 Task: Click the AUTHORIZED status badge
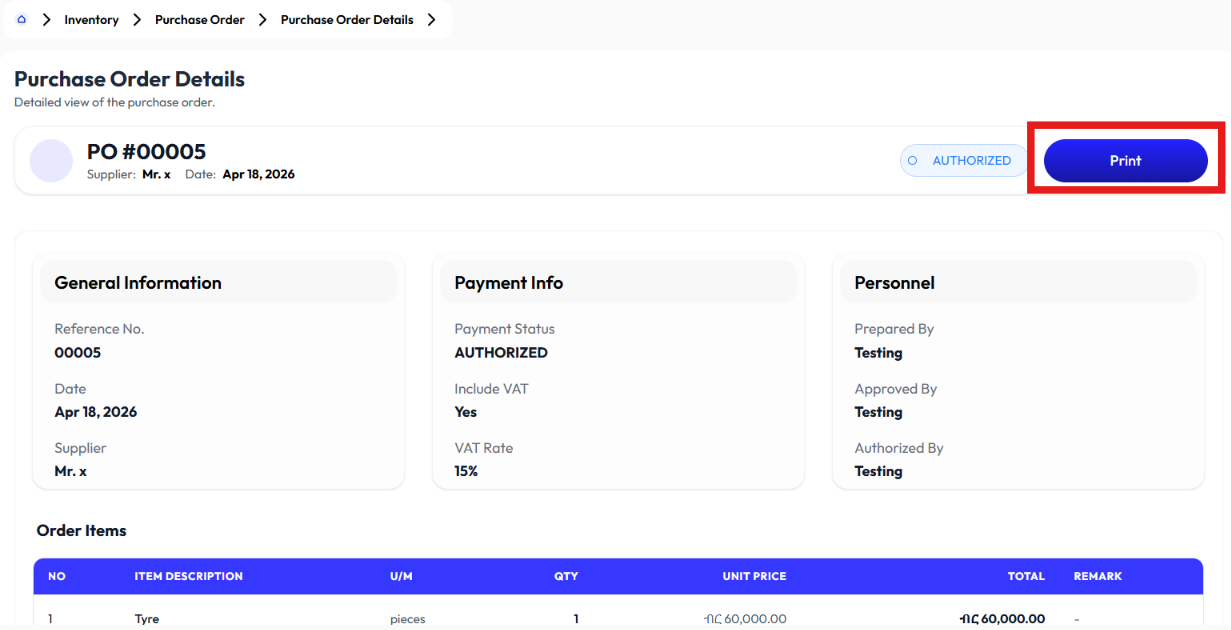click(964, 161)
